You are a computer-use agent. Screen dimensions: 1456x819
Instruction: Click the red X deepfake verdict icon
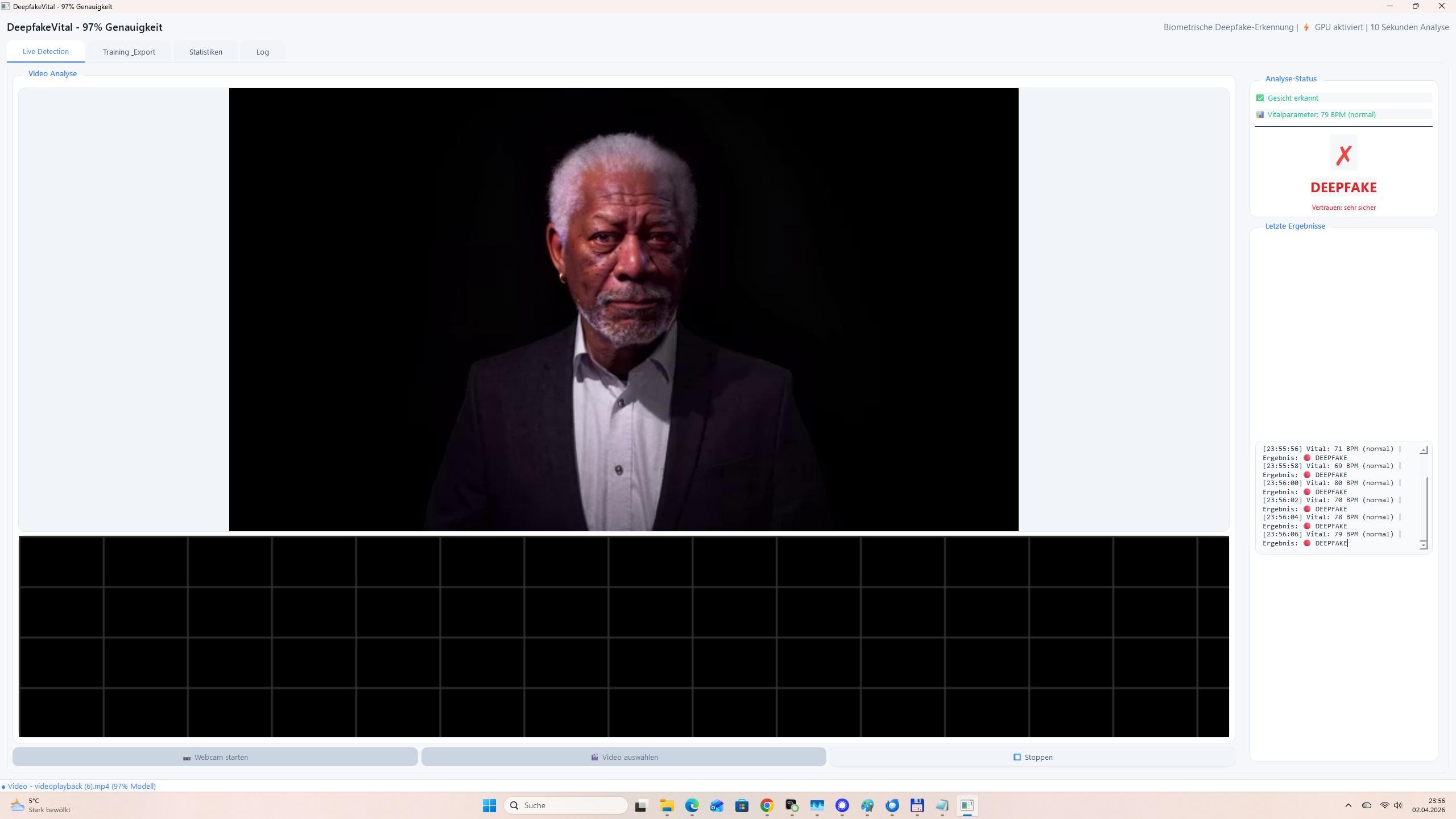tap(1343, 153)
